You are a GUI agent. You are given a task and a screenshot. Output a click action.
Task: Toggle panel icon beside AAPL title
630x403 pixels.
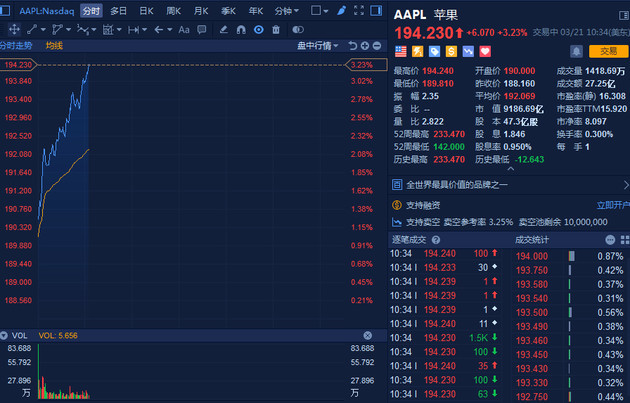tap(624, 15)
